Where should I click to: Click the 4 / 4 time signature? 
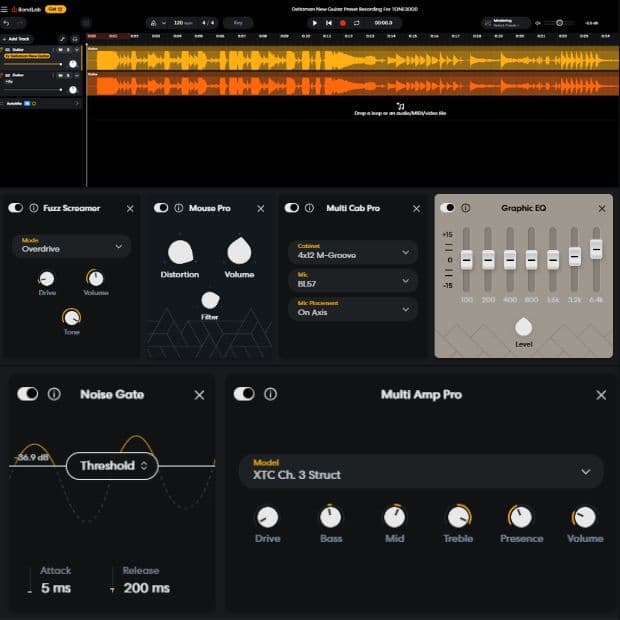pos(208,23)
